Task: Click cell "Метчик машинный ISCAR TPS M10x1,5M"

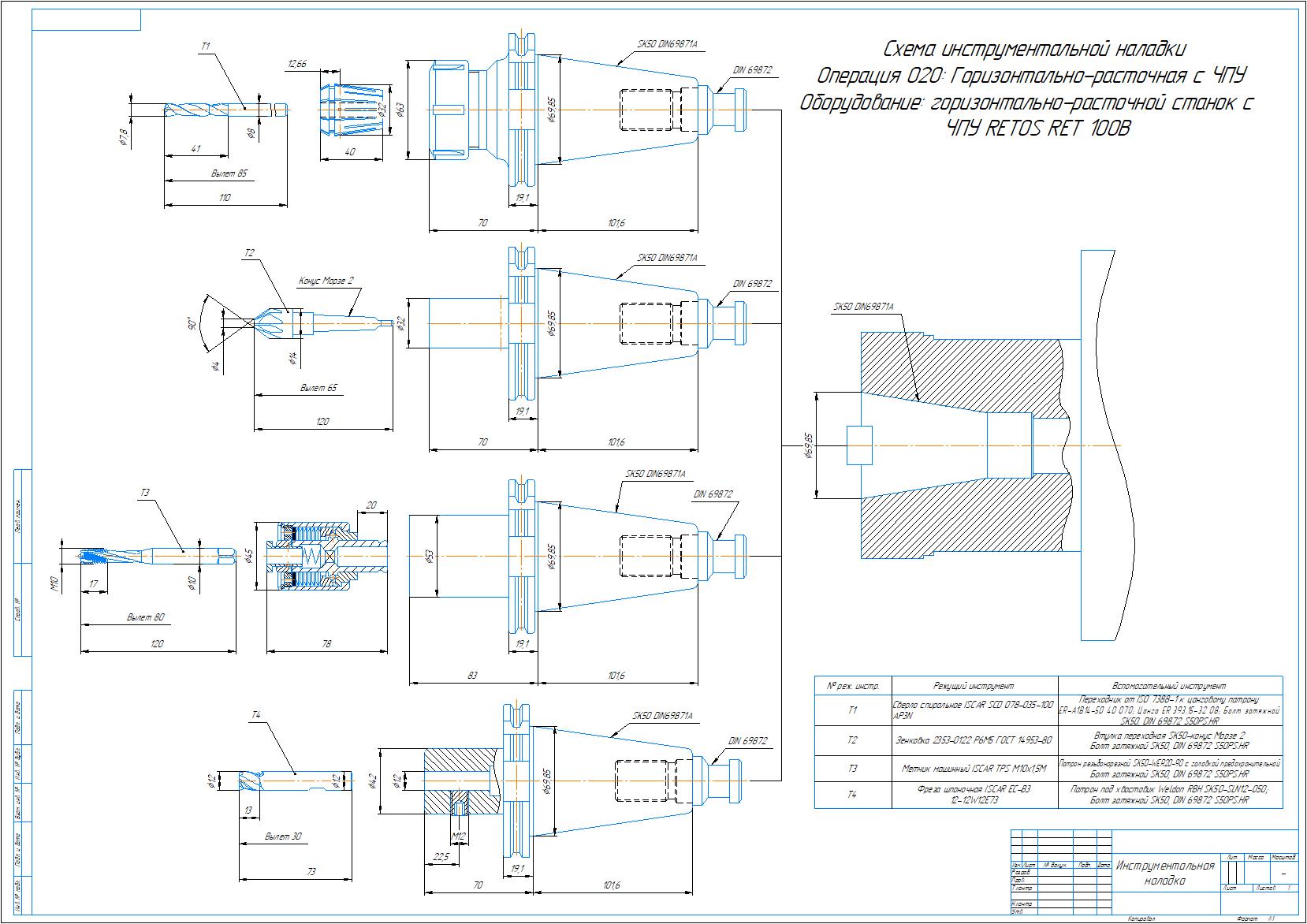Action: pos(974,768)
